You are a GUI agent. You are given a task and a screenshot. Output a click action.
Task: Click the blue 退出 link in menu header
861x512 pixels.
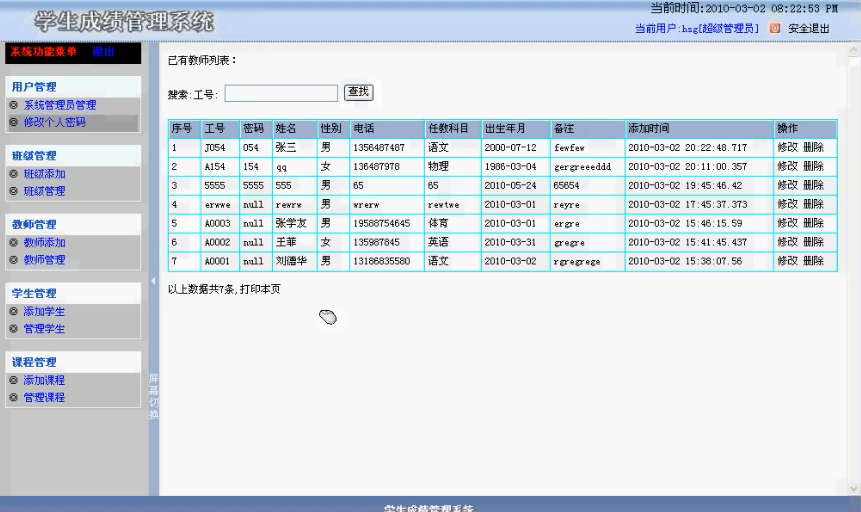tap(103, 52)
